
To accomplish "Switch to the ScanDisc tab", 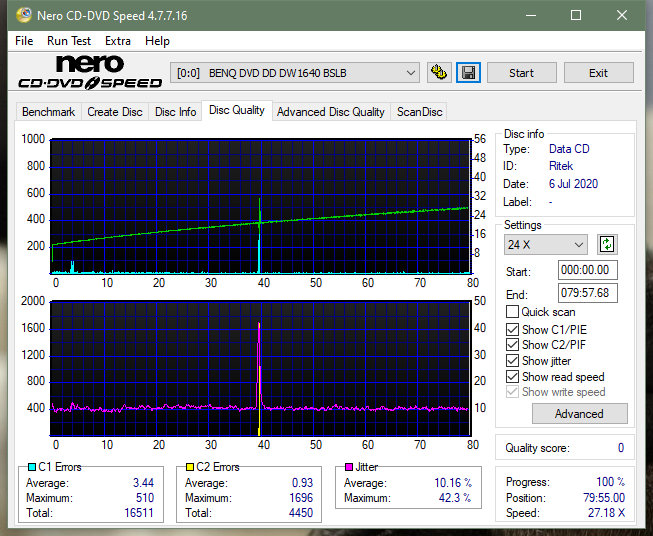I will coord(419,112).
